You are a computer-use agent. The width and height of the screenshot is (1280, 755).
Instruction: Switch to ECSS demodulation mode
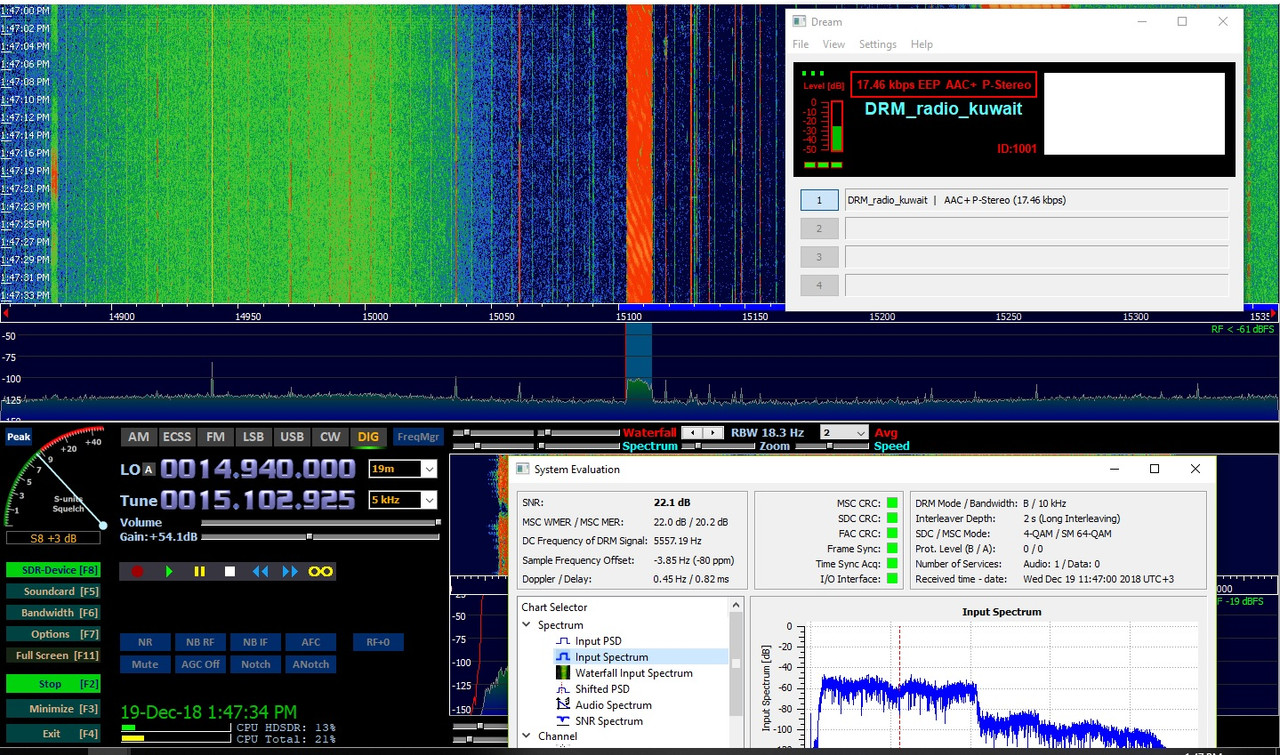pos(177,437)
